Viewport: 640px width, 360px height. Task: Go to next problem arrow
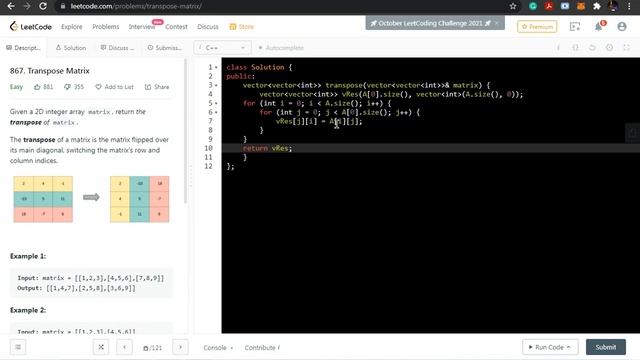click(x=180, y=347)
